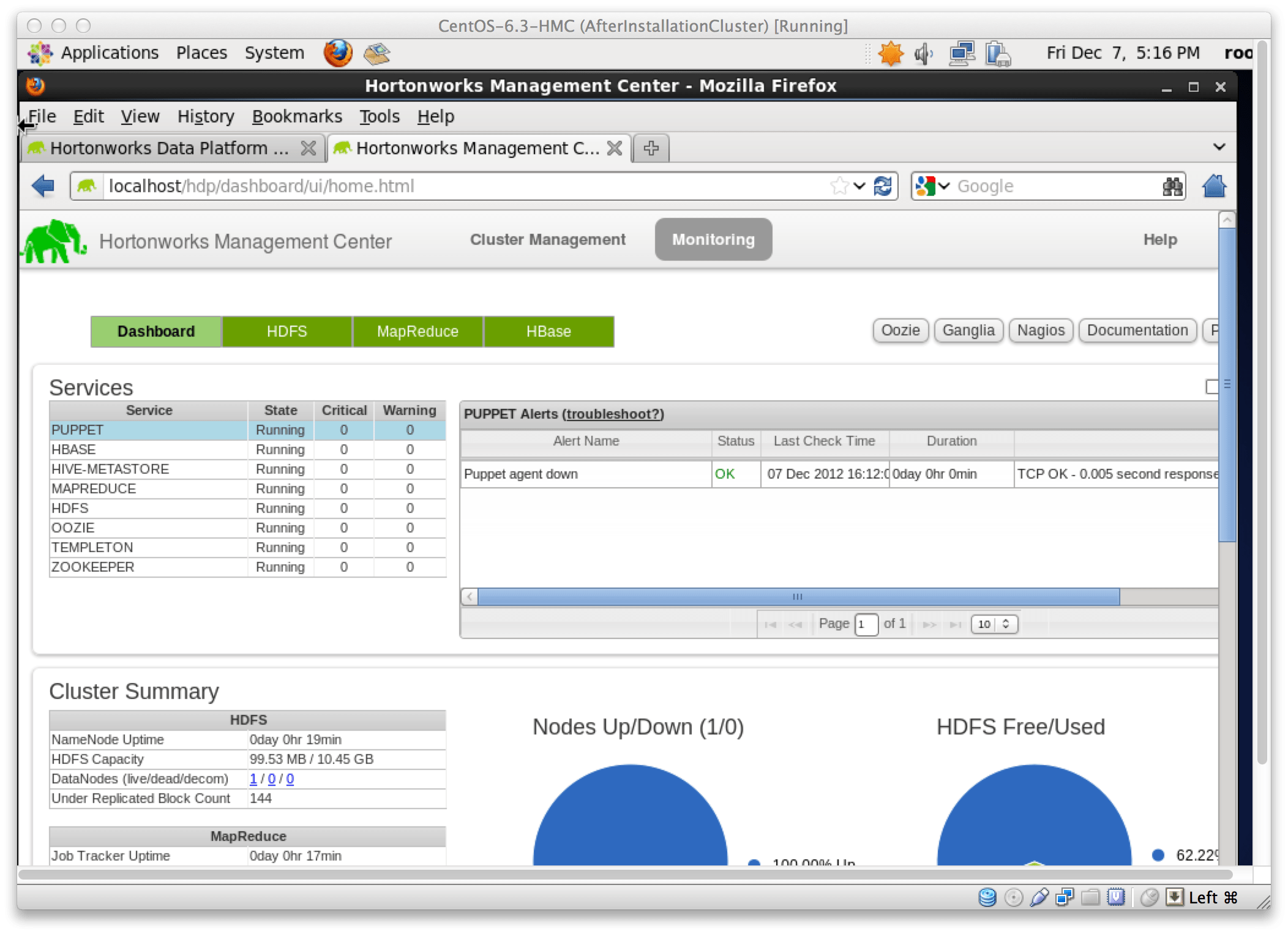Click the alerts table horizontal scrollbar
Viewport: 1288px width, 934px height.
tap(798, 597)
